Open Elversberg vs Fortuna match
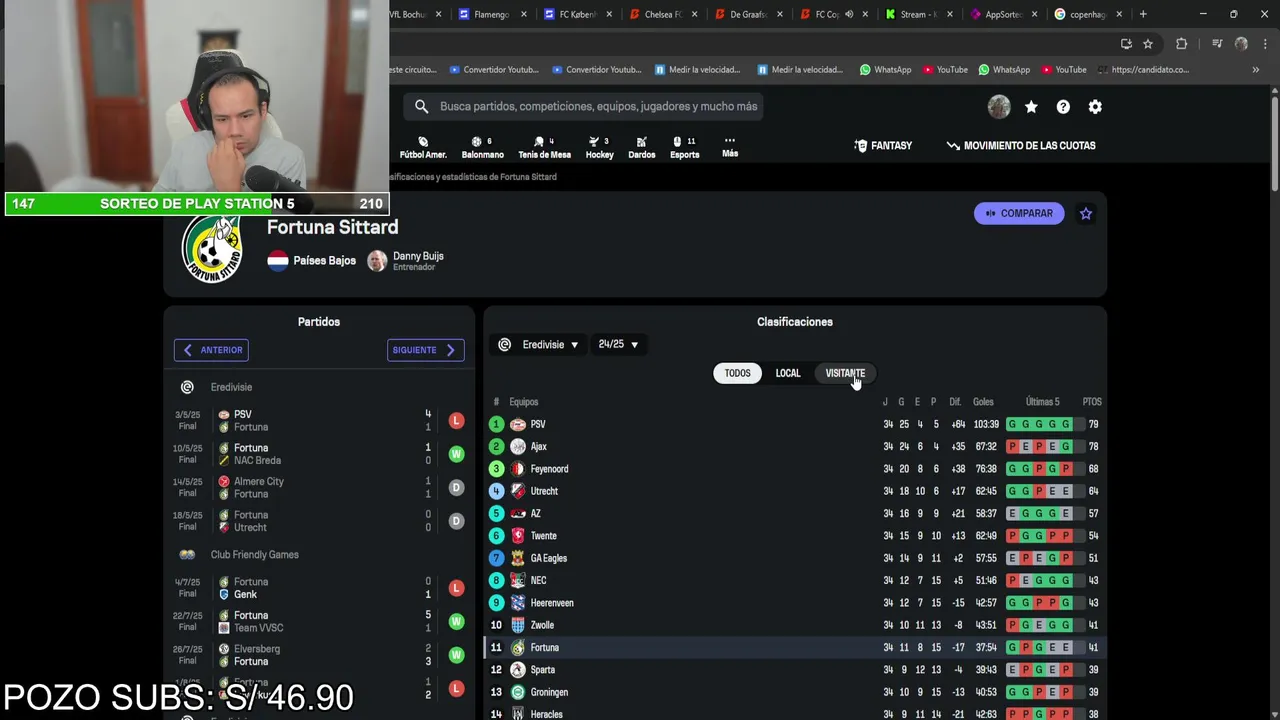This screenshot has height=720, width=1280. tap(319, 655)
